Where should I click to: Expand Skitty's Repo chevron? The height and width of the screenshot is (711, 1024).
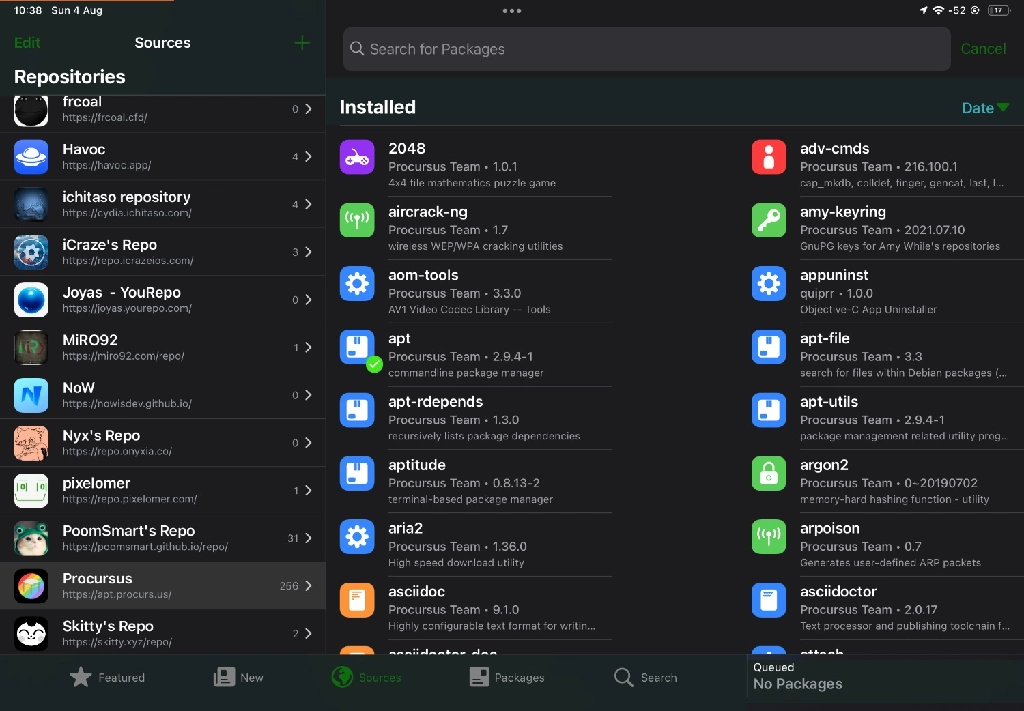308,633
